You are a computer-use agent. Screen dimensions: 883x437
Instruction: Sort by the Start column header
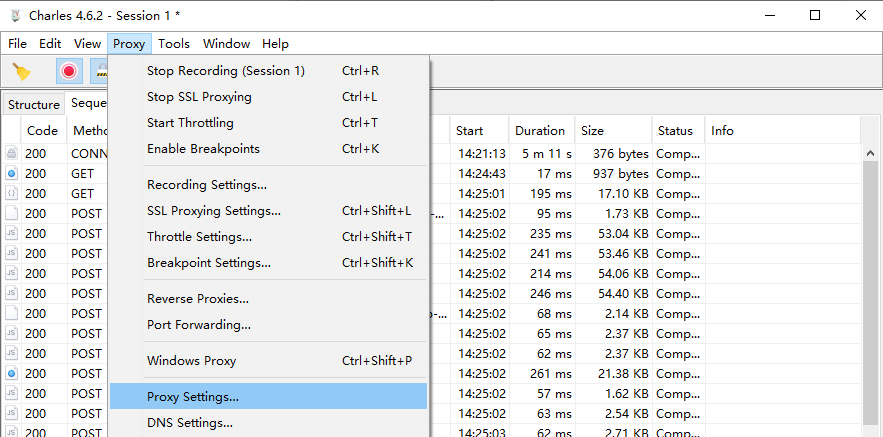479,131
